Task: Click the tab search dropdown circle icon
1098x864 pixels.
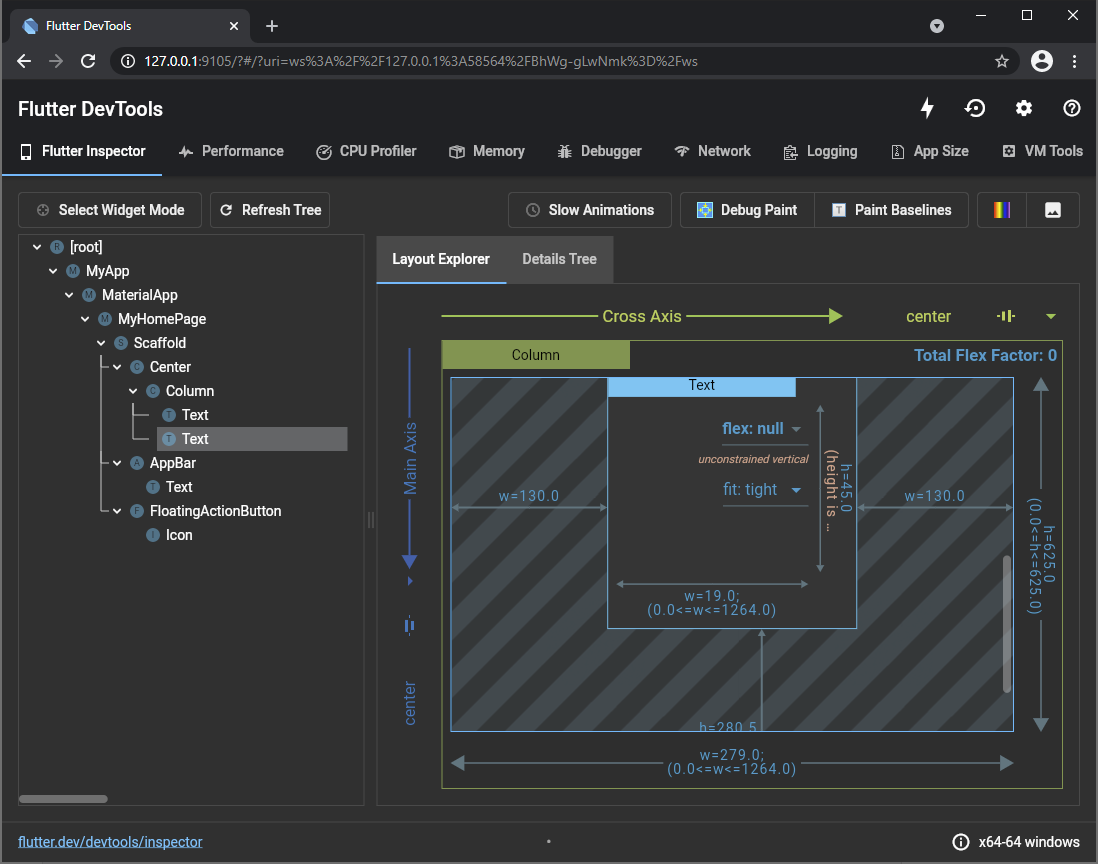Action: click(x=936, y=26)
